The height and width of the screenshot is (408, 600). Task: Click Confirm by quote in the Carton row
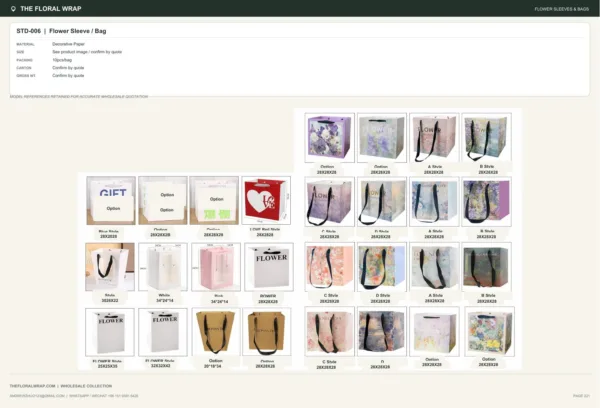[68, 68]
